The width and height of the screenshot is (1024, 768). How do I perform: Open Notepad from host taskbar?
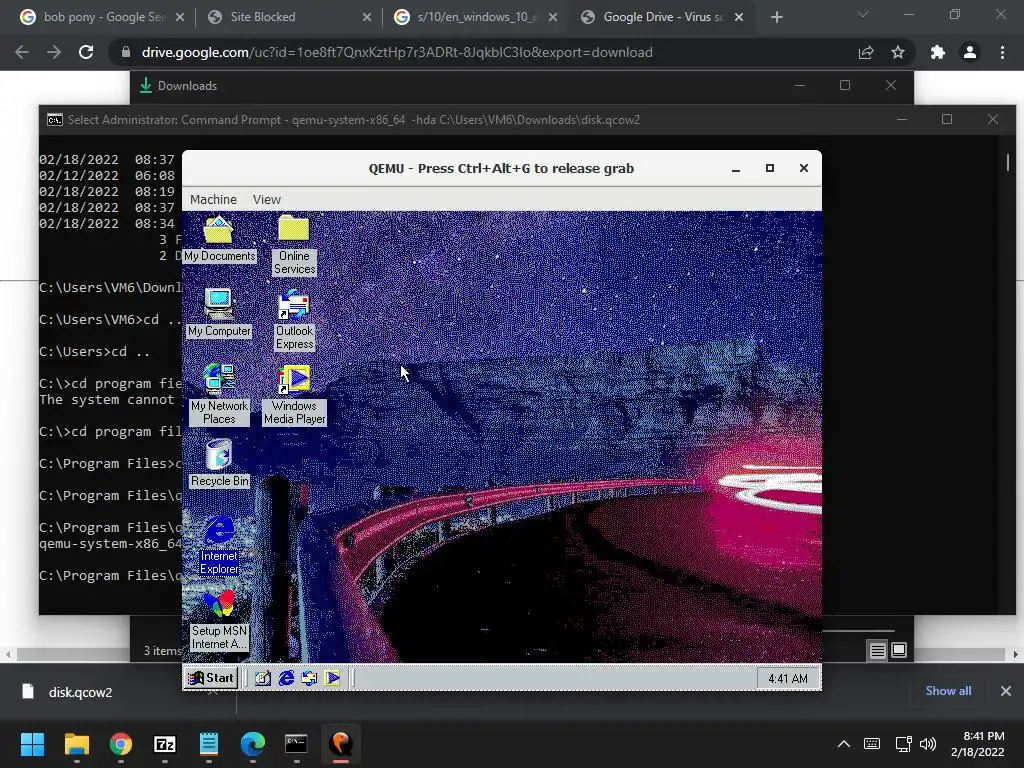pyautogui.click(x=209, y=744)
